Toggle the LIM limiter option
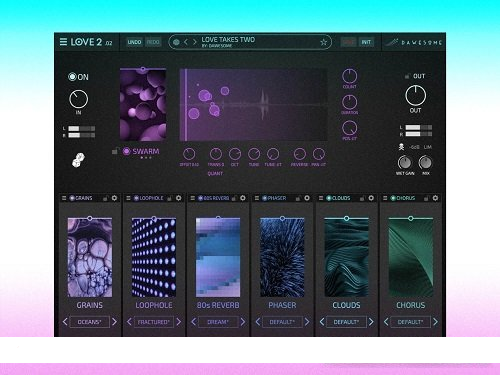Screen dimensions: 500x375 point(428,147)
